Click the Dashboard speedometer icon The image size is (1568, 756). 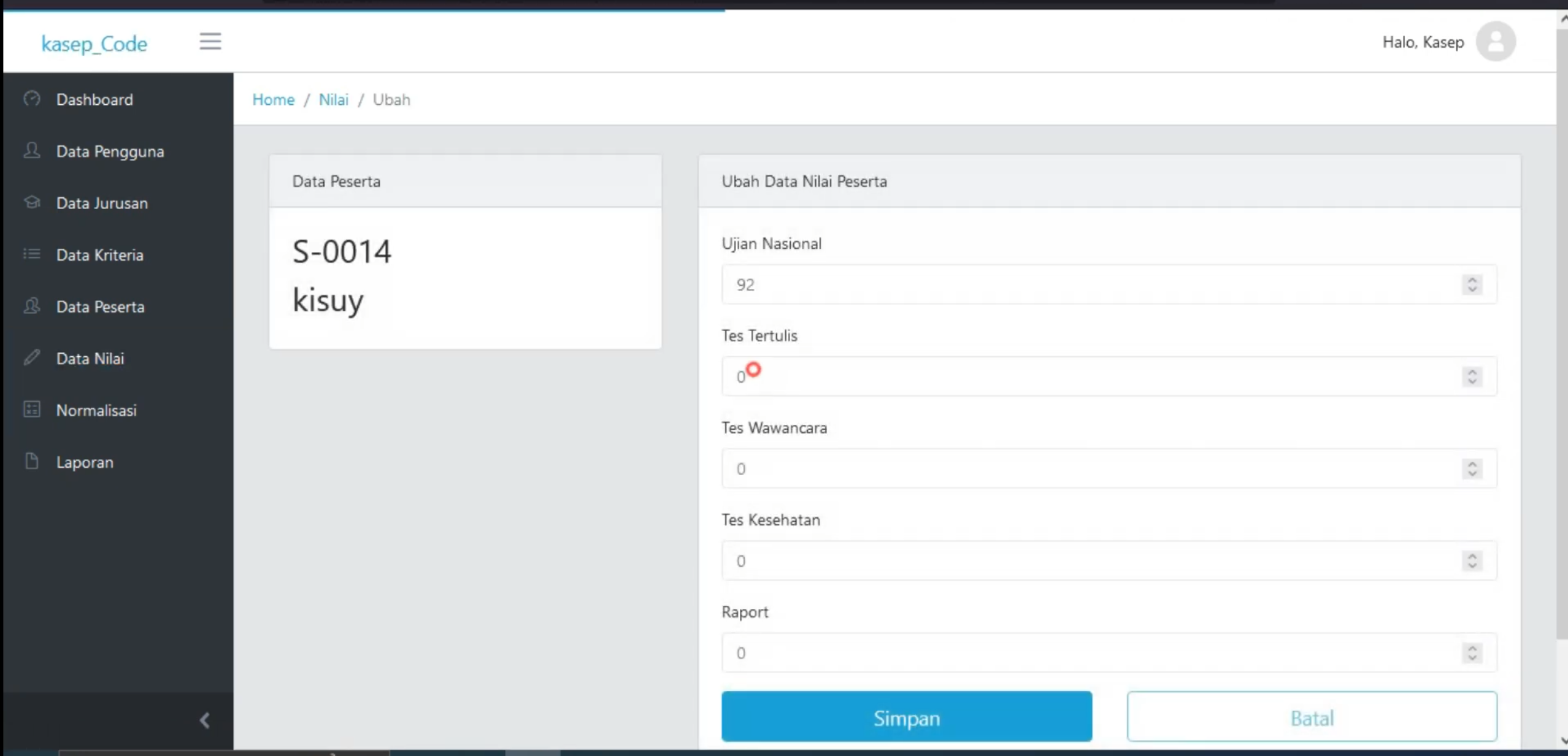tap(32, 99)
